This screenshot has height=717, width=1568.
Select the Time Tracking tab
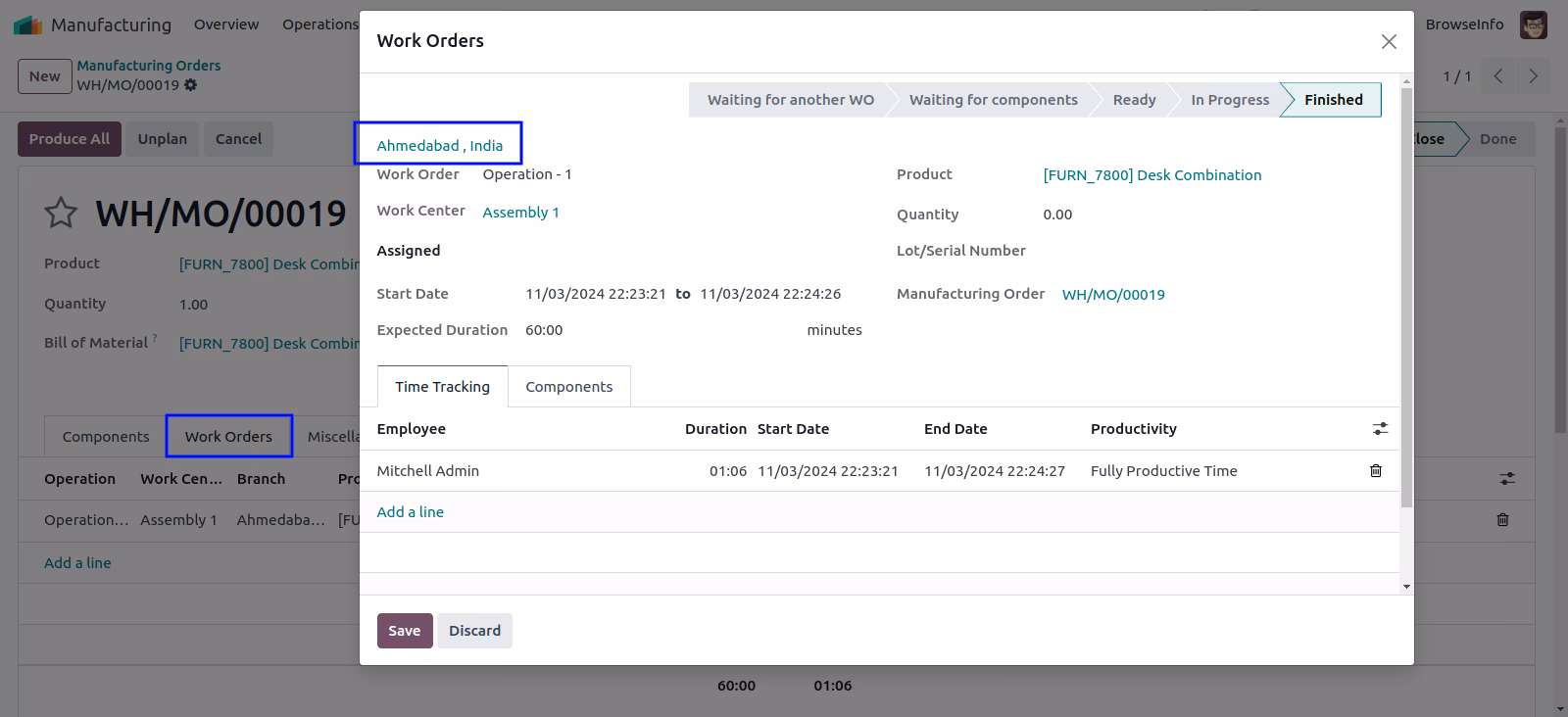442,387
